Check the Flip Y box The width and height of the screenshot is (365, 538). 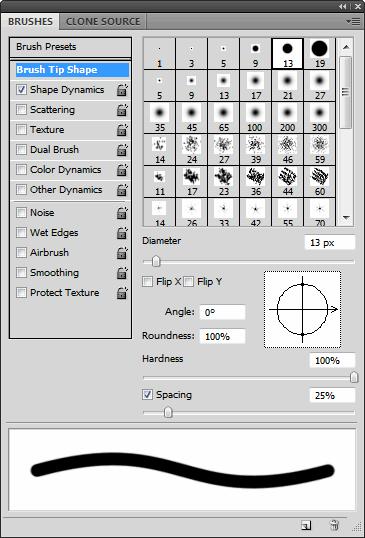tap(188, 282)
